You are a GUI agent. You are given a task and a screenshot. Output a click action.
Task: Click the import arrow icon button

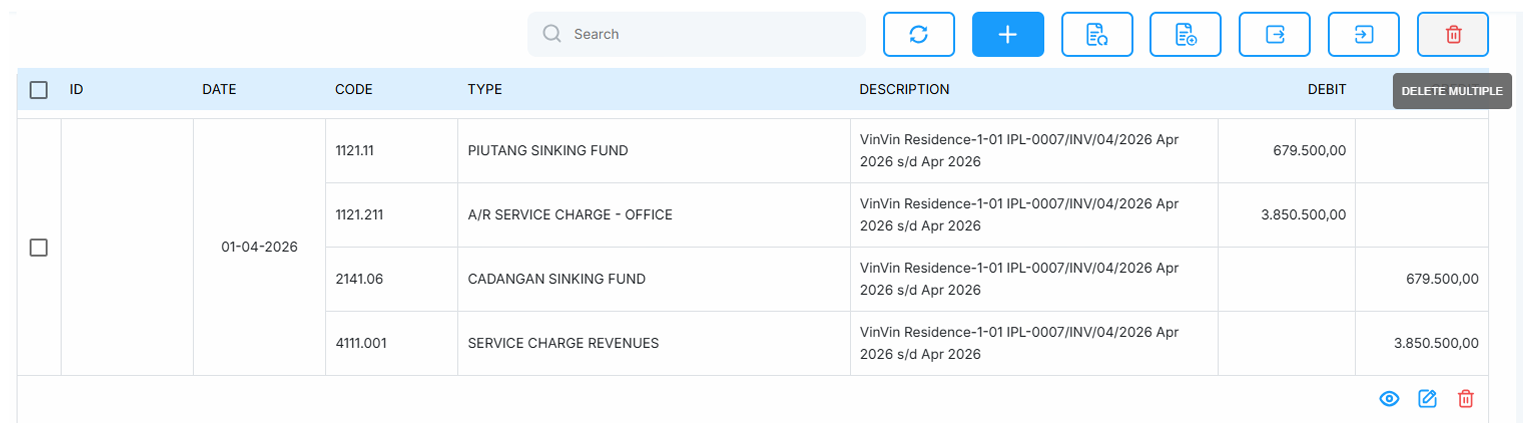[x=1364, y=34]
